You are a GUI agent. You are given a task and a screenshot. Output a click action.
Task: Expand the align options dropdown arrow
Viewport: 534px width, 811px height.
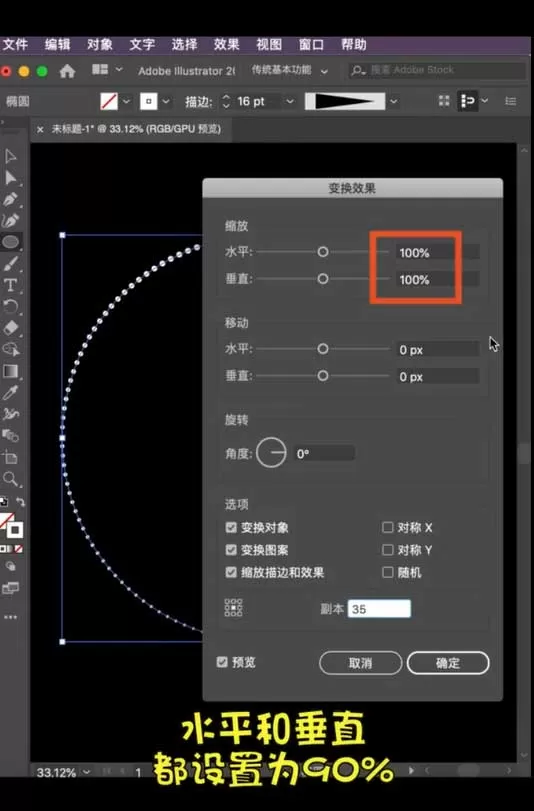coord(484,101)
